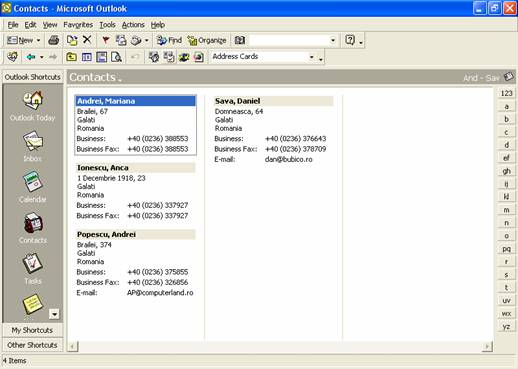Open the Standard toolbar options arrow
Image resolution: width=518 pixels, height=369 pixels.
(x=361, y=41)
